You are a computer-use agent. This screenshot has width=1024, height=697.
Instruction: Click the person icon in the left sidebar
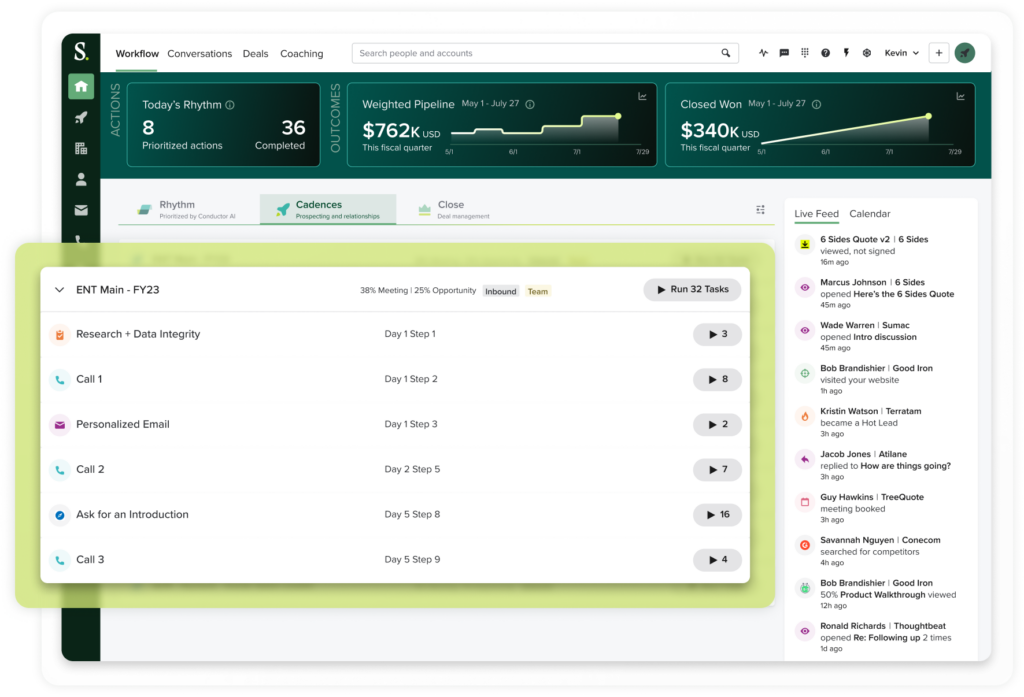pyautogui.click(x=81, y=180)
